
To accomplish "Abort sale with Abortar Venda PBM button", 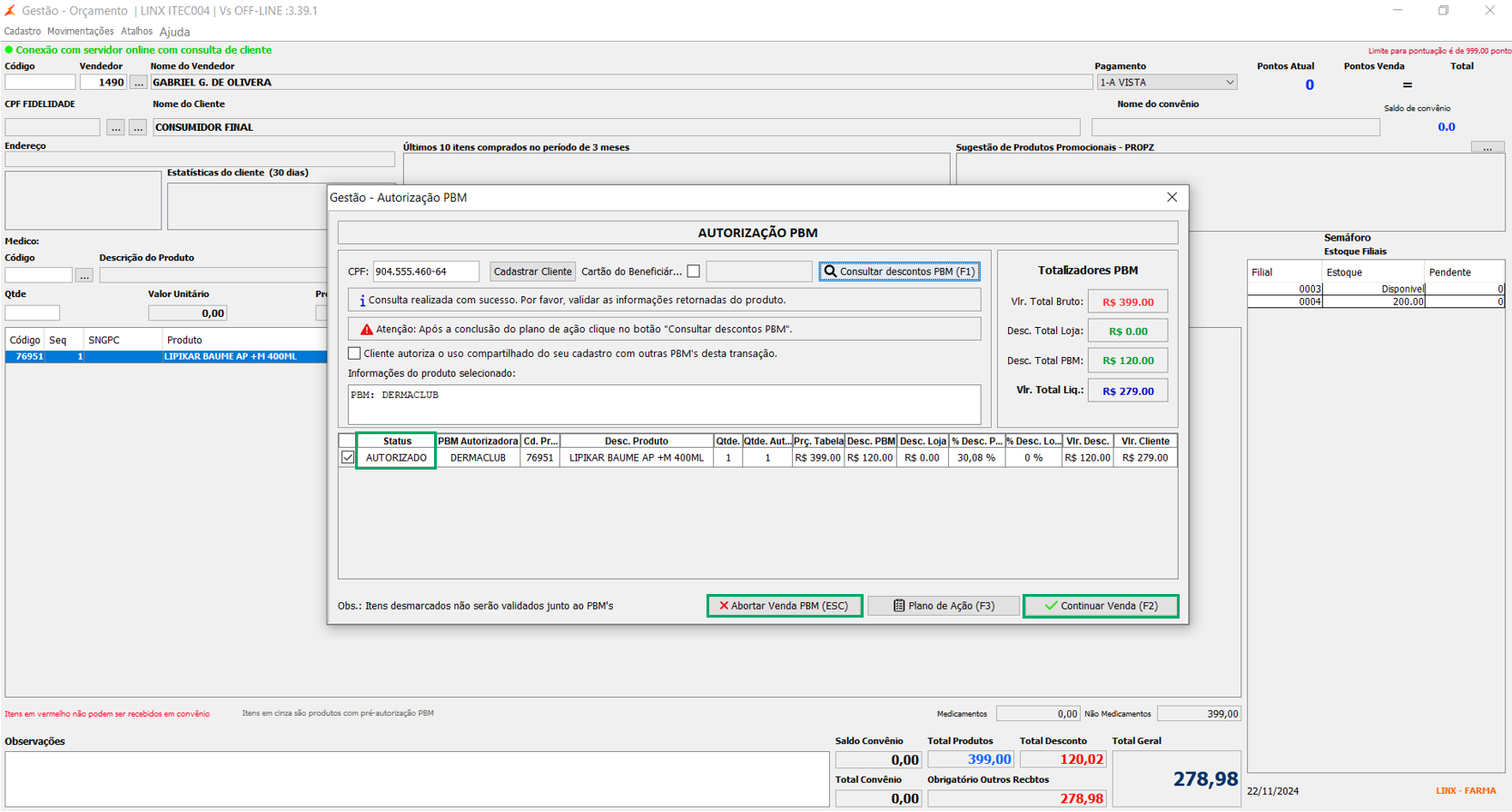I will 785,606.
